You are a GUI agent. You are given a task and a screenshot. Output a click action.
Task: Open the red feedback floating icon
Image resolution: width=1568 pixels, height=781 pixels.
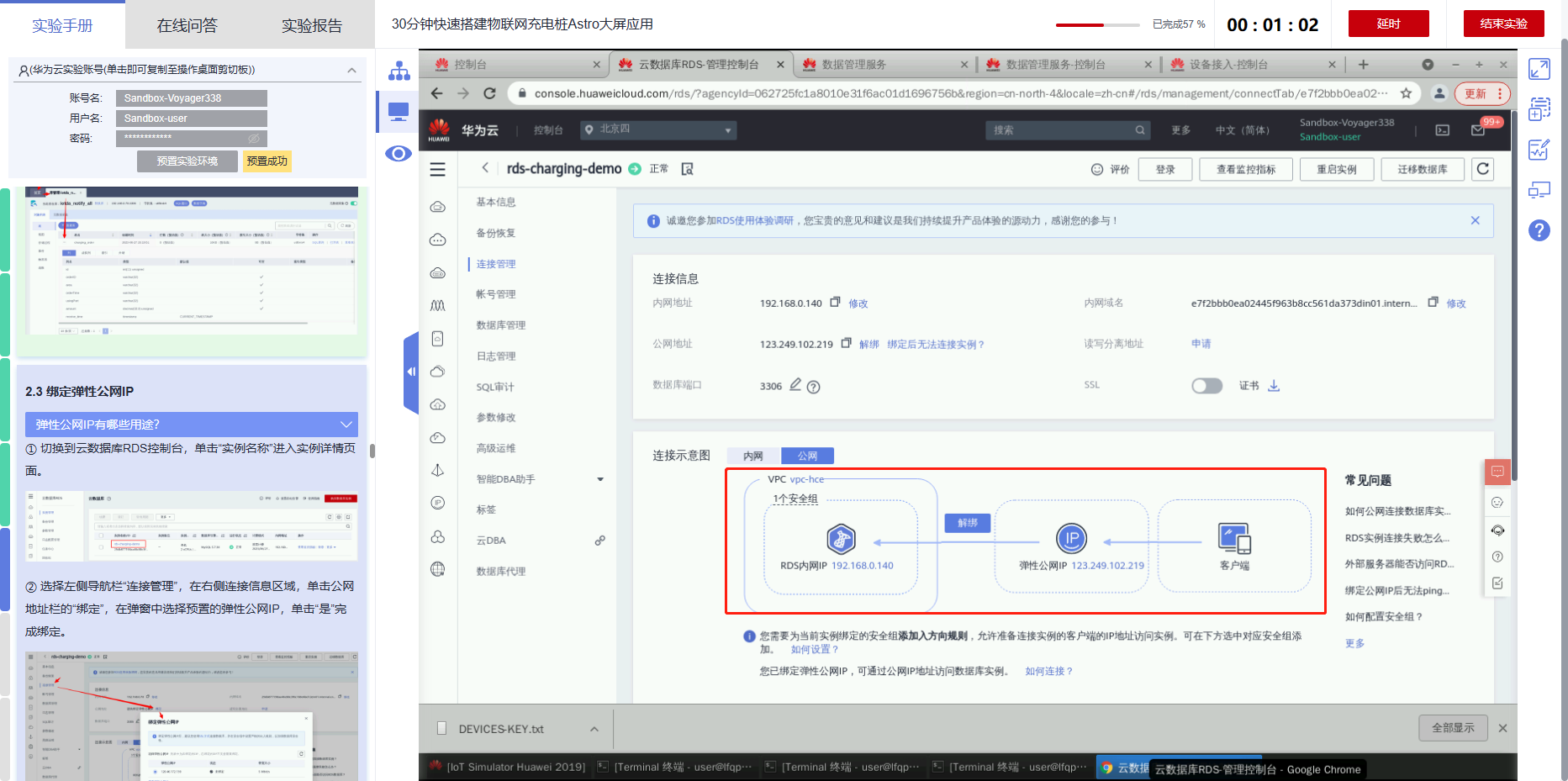tap(1497, 472)
